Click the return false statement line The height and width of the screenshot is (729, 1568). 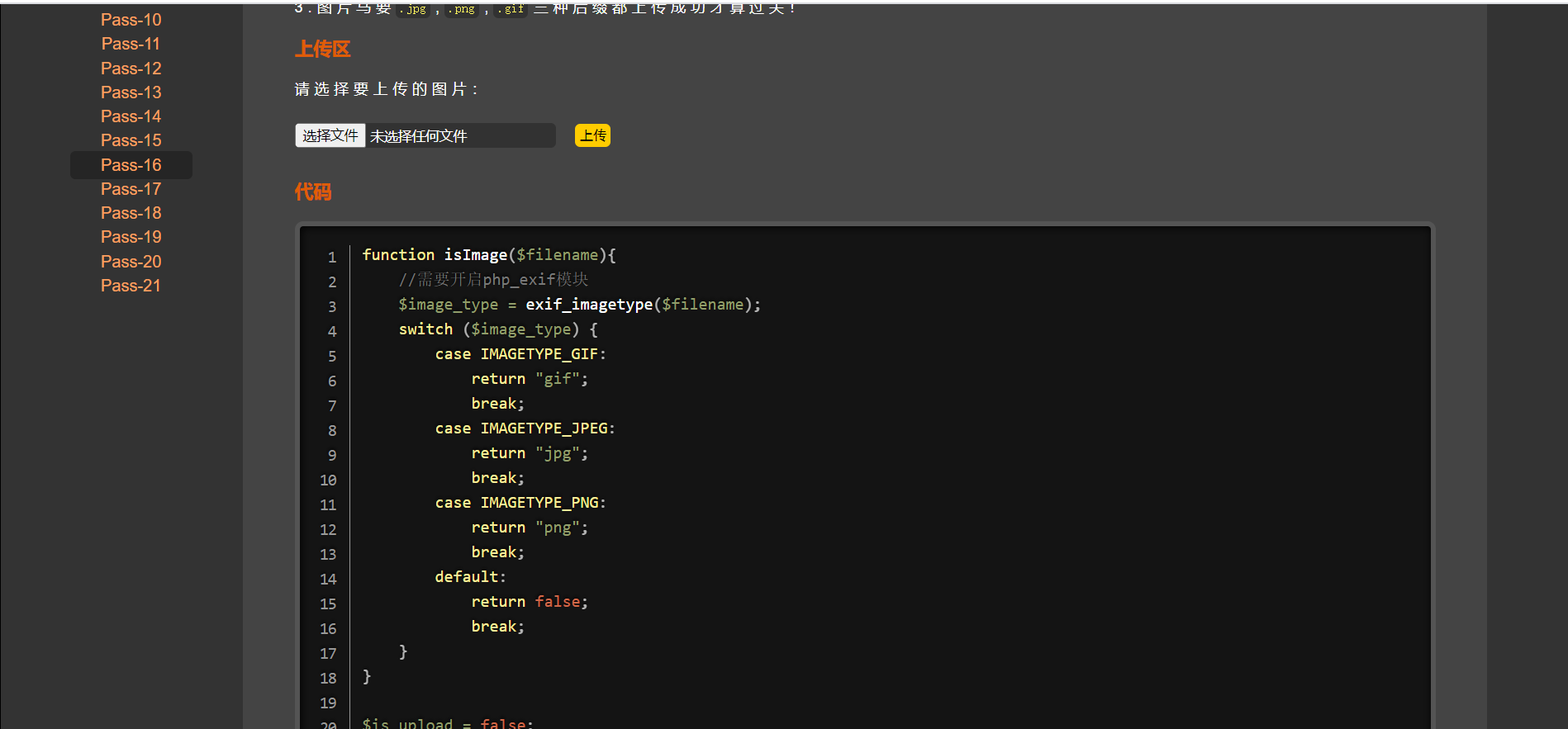529,602
